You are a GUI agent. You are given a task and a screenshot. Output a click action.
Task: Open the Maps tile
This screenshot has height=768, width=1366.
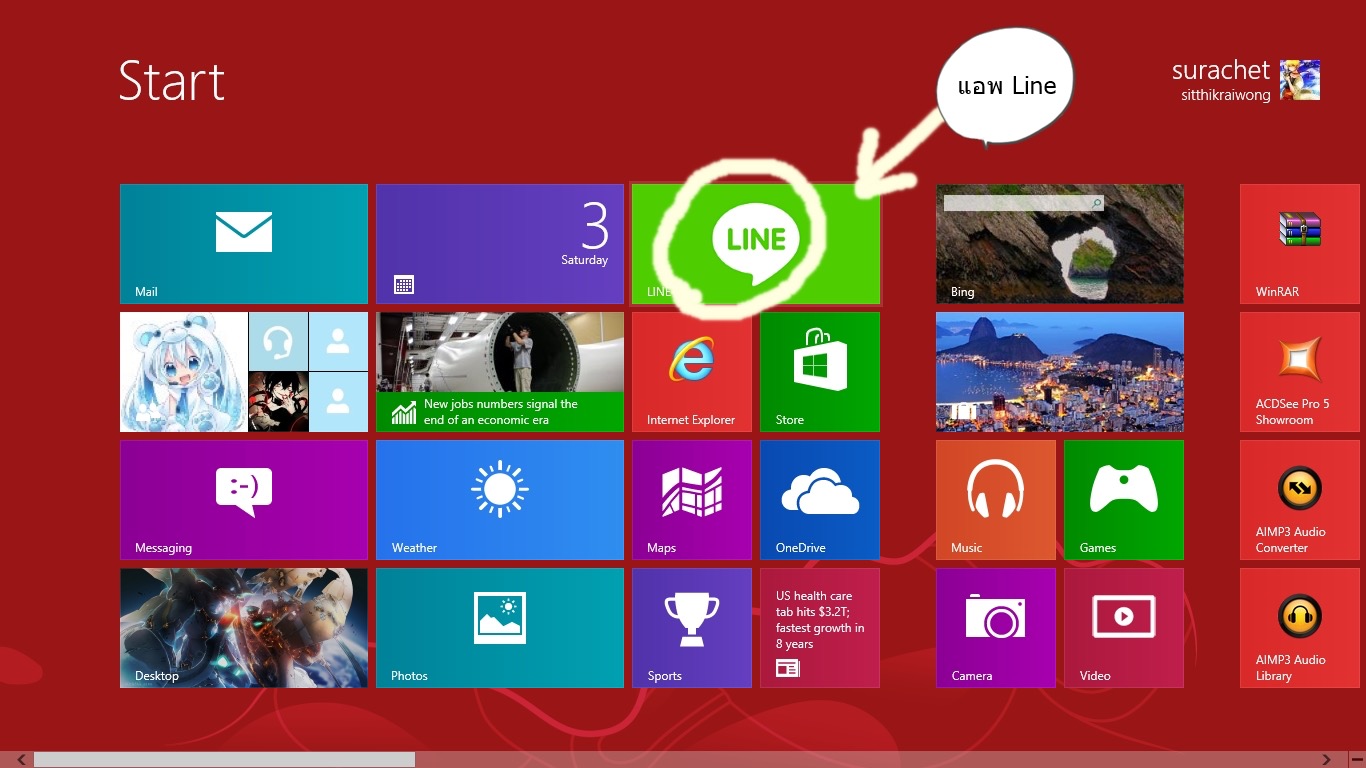coord(692,500)
